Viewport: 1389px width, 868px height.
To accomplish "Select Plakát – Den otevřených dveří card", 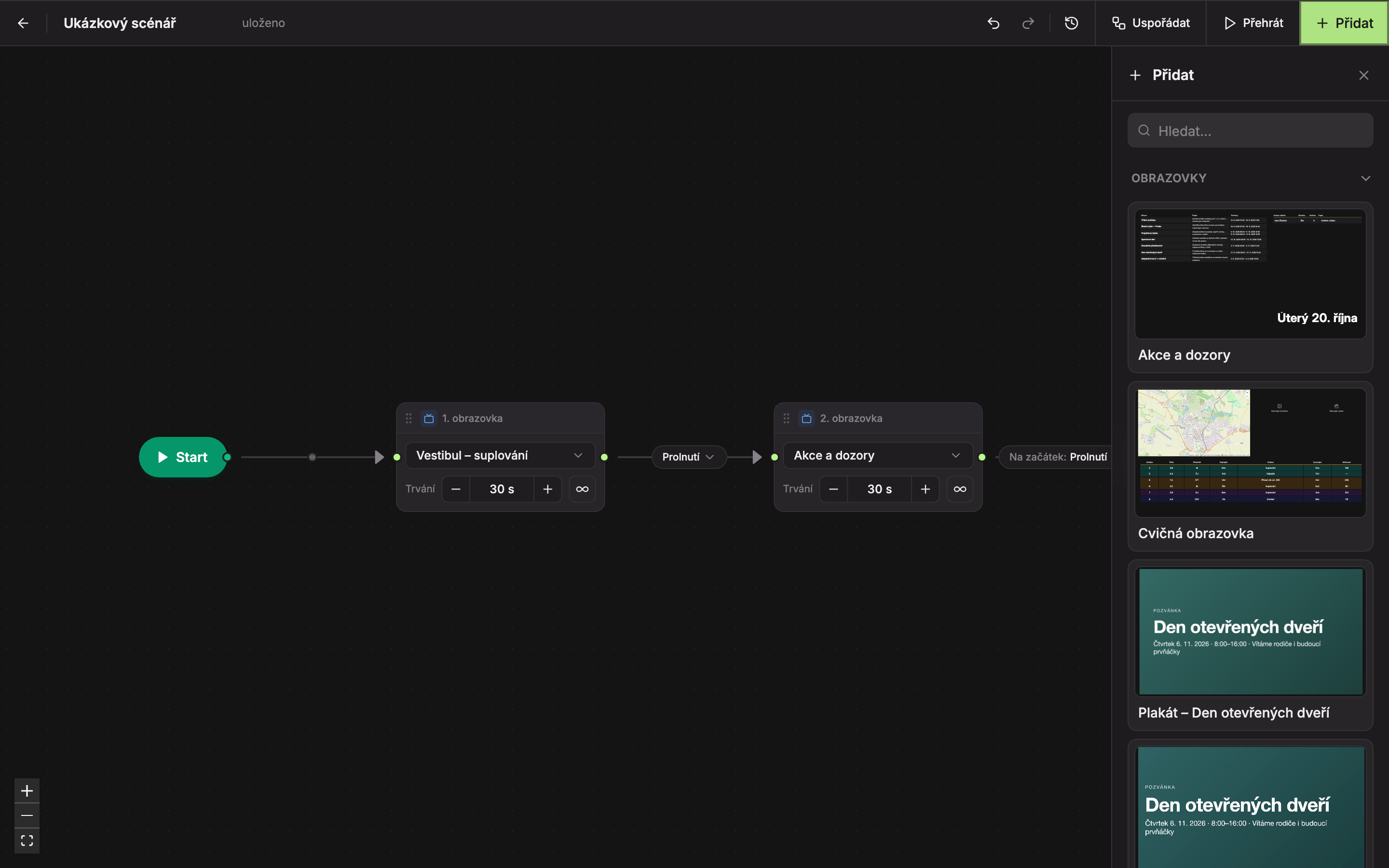I will [1250, 645].
